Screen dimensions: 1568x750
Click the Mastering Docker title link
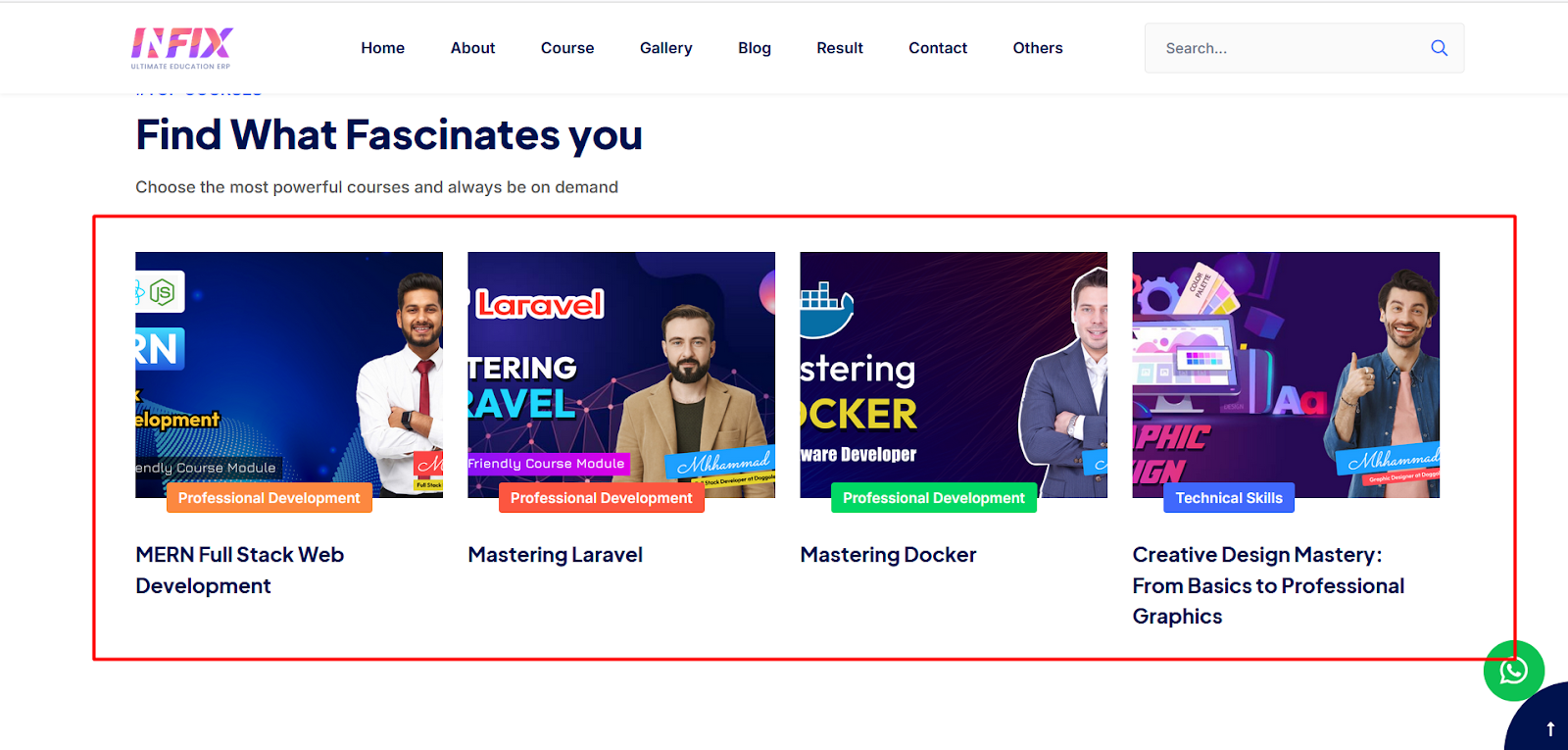(x=888, y=555)
